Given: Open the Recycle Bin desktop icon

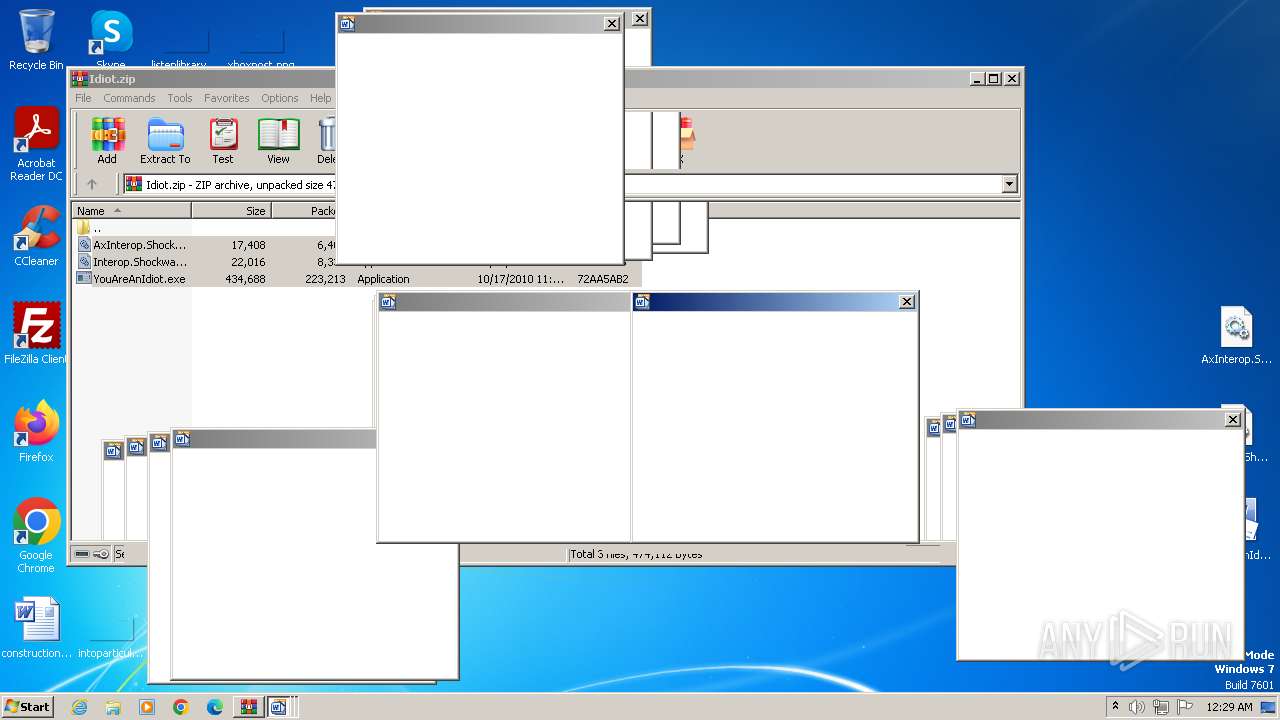Looking at the screenshot, I should coord(36,40).
